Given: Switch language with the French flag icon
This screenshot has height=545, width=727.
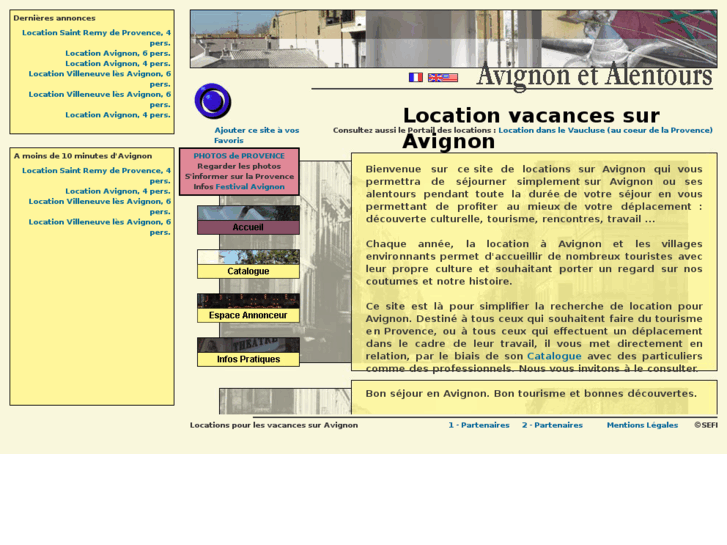Looking at the screenshot, I should [415, 77].
